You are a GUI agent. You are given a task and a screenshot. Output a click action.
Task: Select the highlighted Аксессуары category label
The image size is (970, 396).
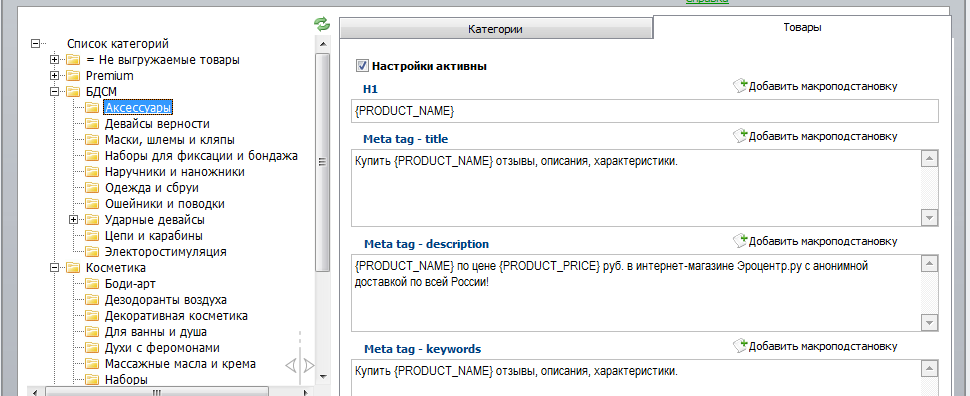138,108
